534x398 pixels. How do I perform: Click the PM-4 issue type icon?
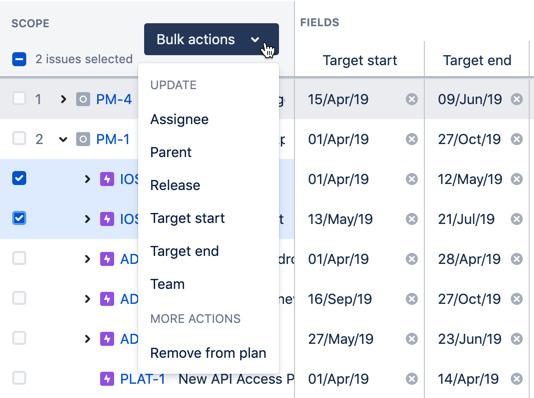(83, 99)
